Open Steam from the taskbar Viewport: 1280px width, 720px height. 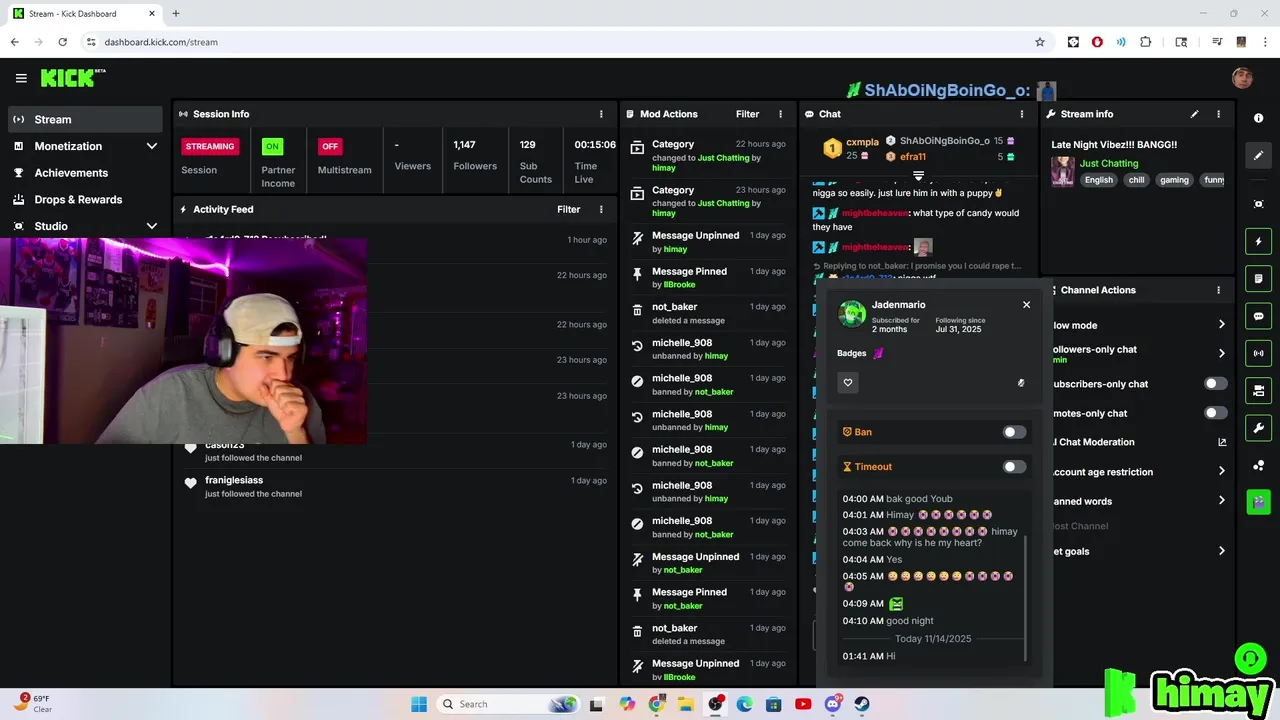tap(861, 704)
